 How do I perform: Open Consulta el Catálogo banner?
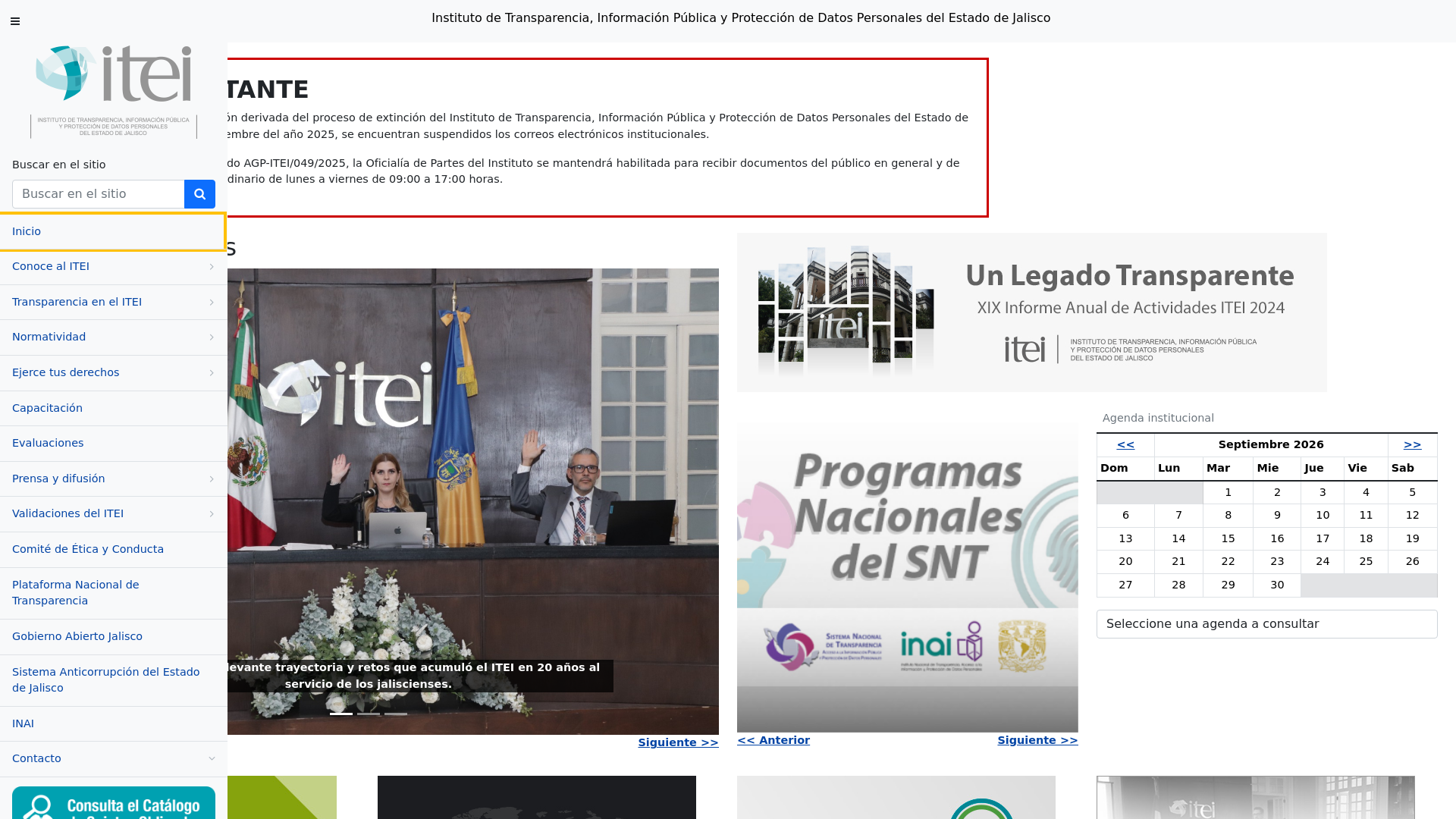click(x=114, y=803)
